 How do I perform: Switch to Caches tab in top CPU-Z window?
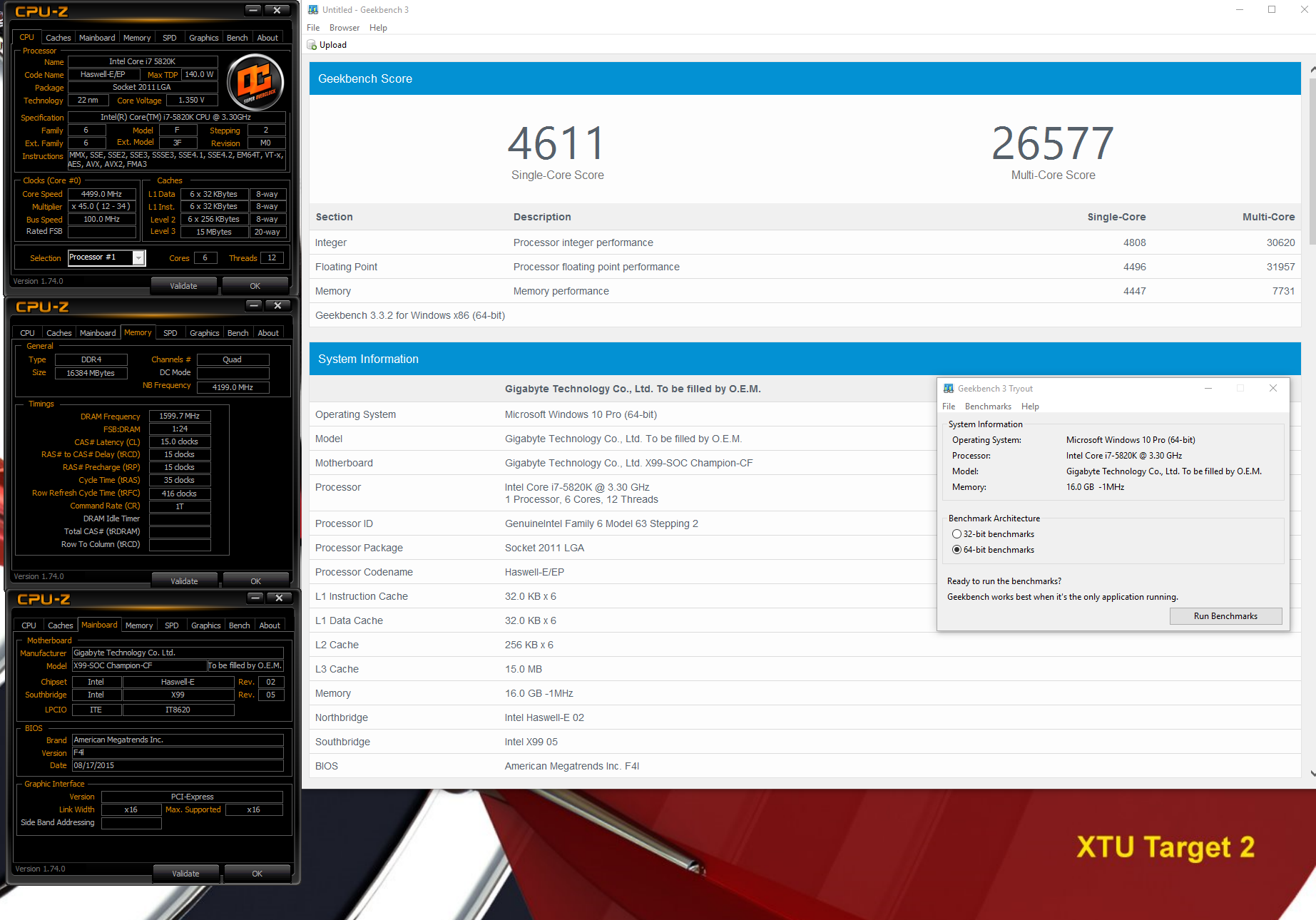pos(58,38)
